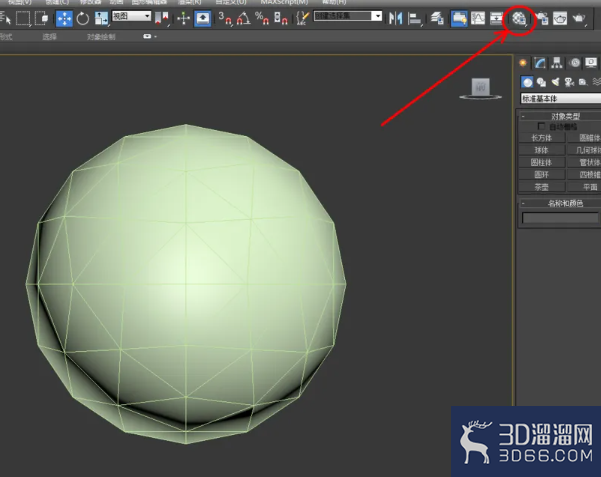Screen dimensions: 601x477
Task: Select the Shapes category icon
Action: point(541,82)
